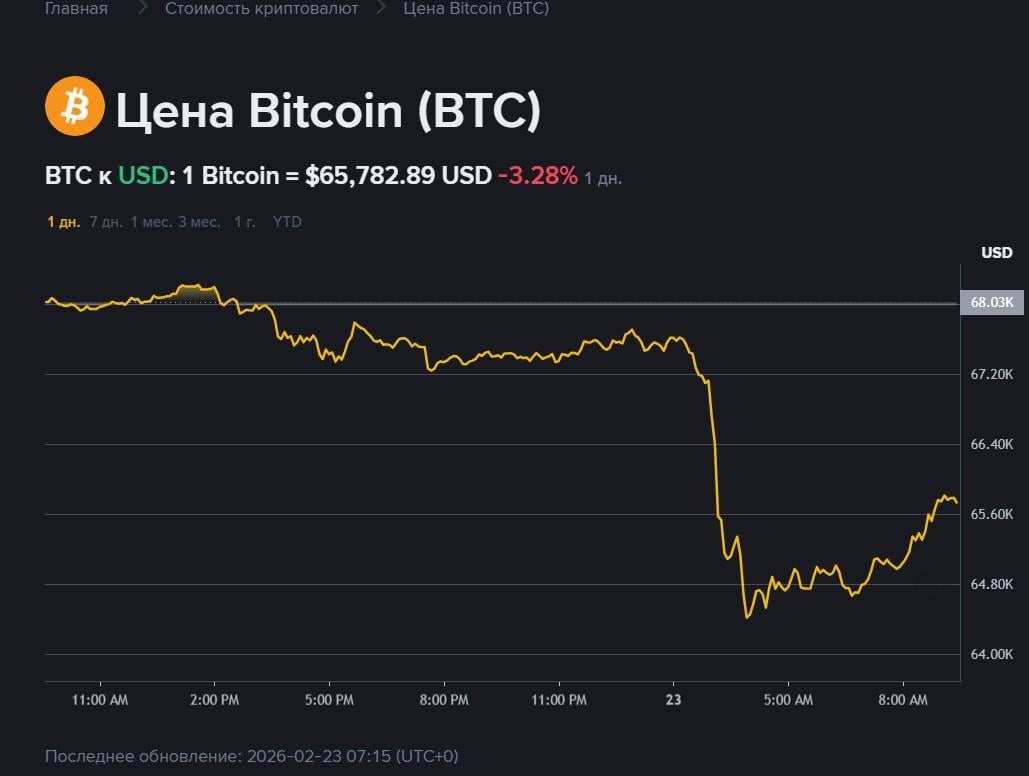Click the orange Bitcoin logo icon
The width and height of the screenshot is (1029, 776).
[x=74, y=106]
